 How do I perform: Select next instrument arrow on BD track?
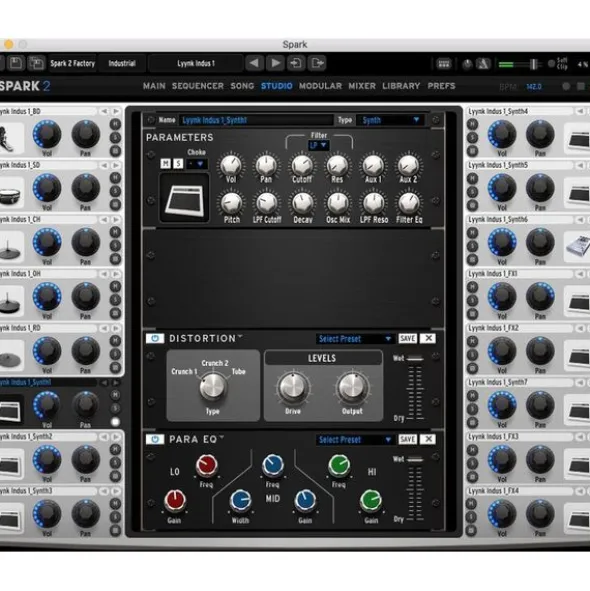coord(116,111)
